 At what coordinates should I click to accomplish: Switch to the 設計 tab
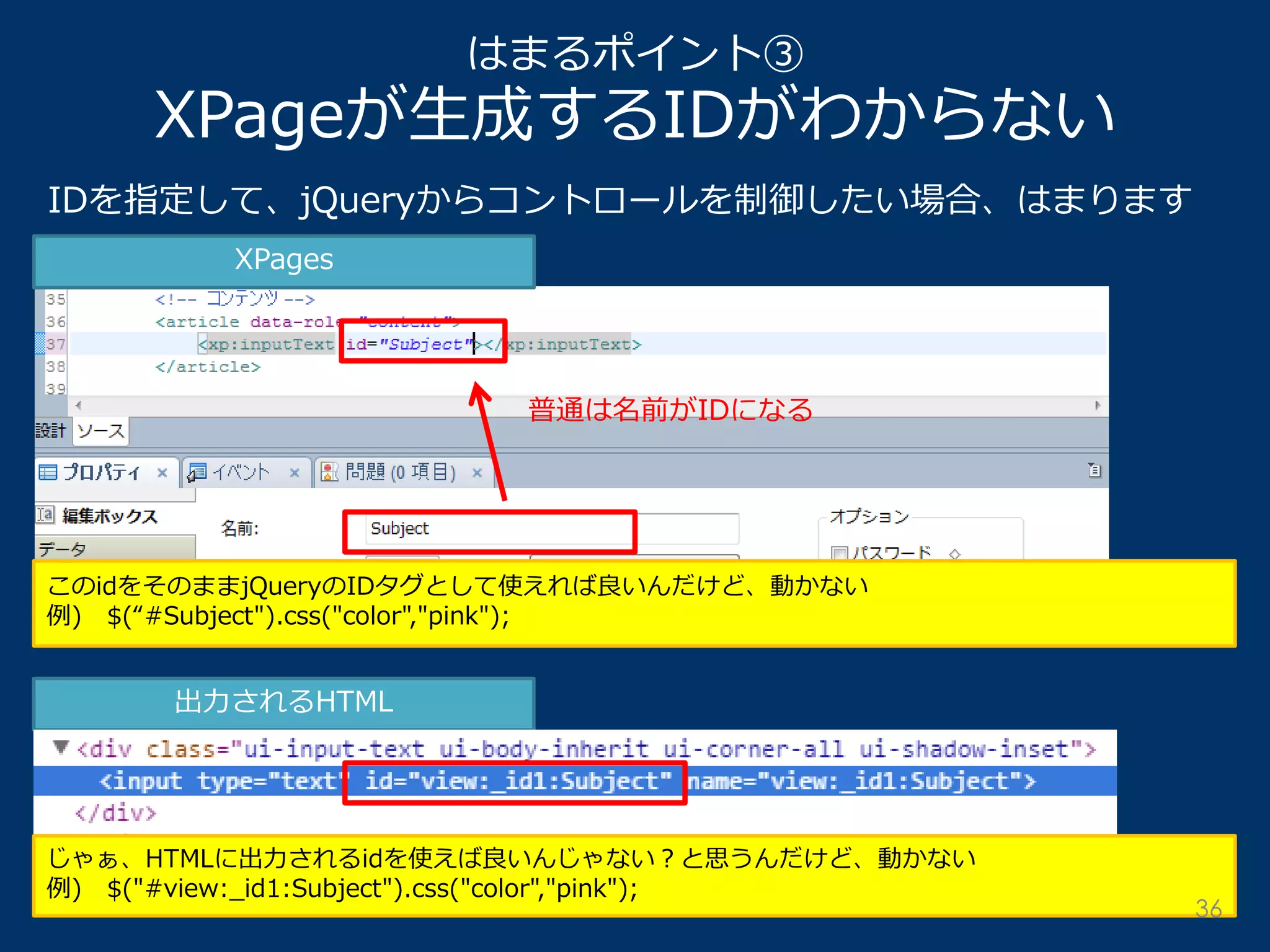51,431
